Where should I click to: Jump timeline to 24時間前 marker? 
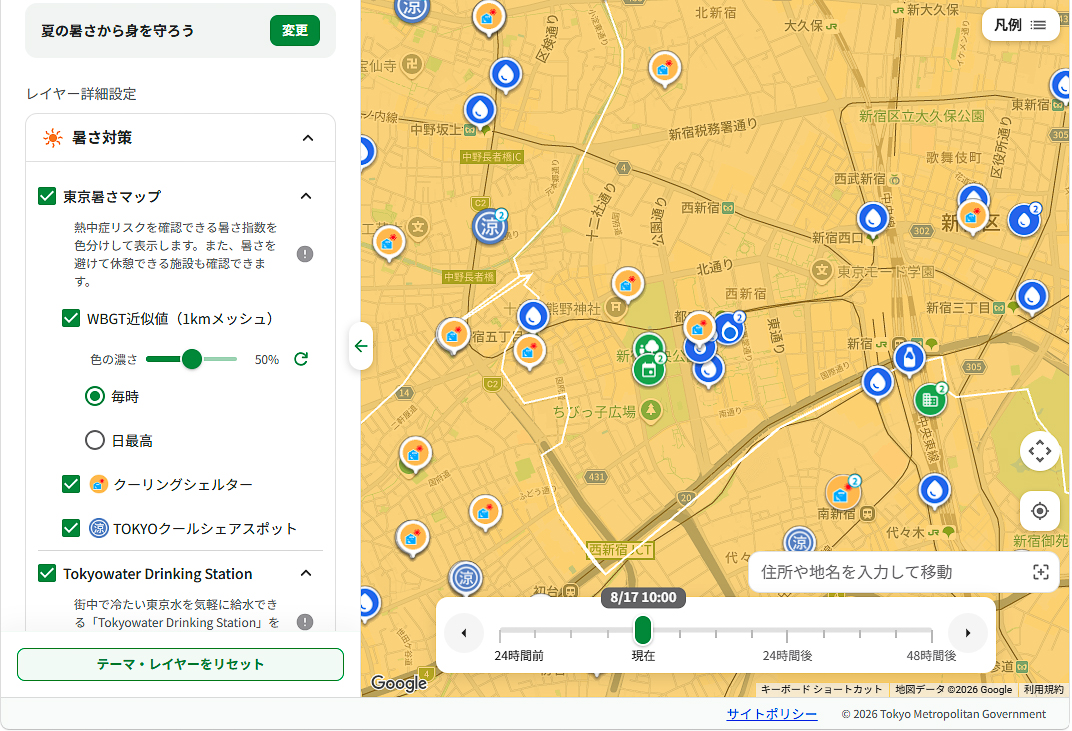[519, 655]
